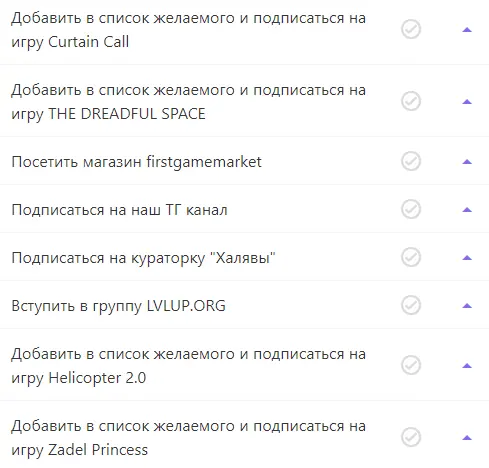Click check icon for Helicopter 2.0 task

411,365
